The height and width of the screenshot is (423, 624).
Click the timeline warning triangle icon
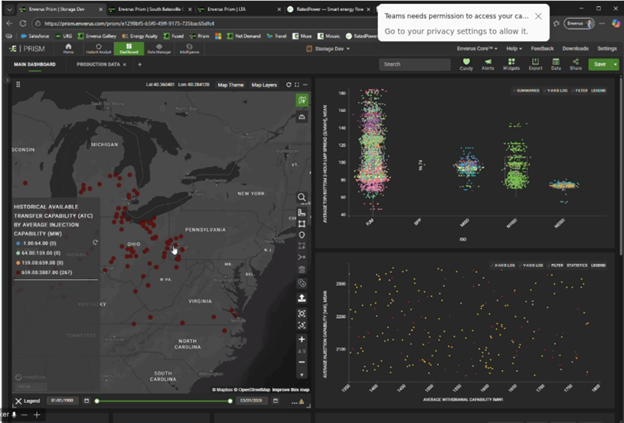coord(301,402)
